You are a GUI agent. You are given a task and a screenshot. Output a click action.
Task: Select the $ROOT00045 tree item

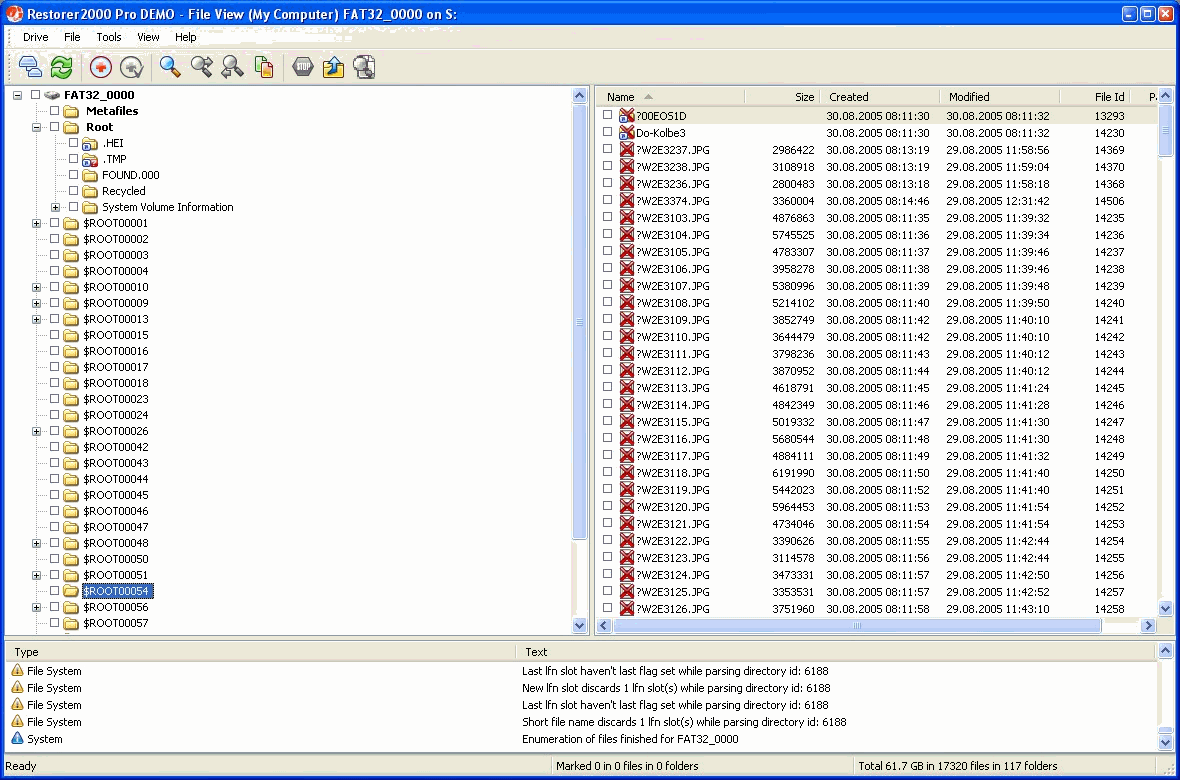coord(116,495)
